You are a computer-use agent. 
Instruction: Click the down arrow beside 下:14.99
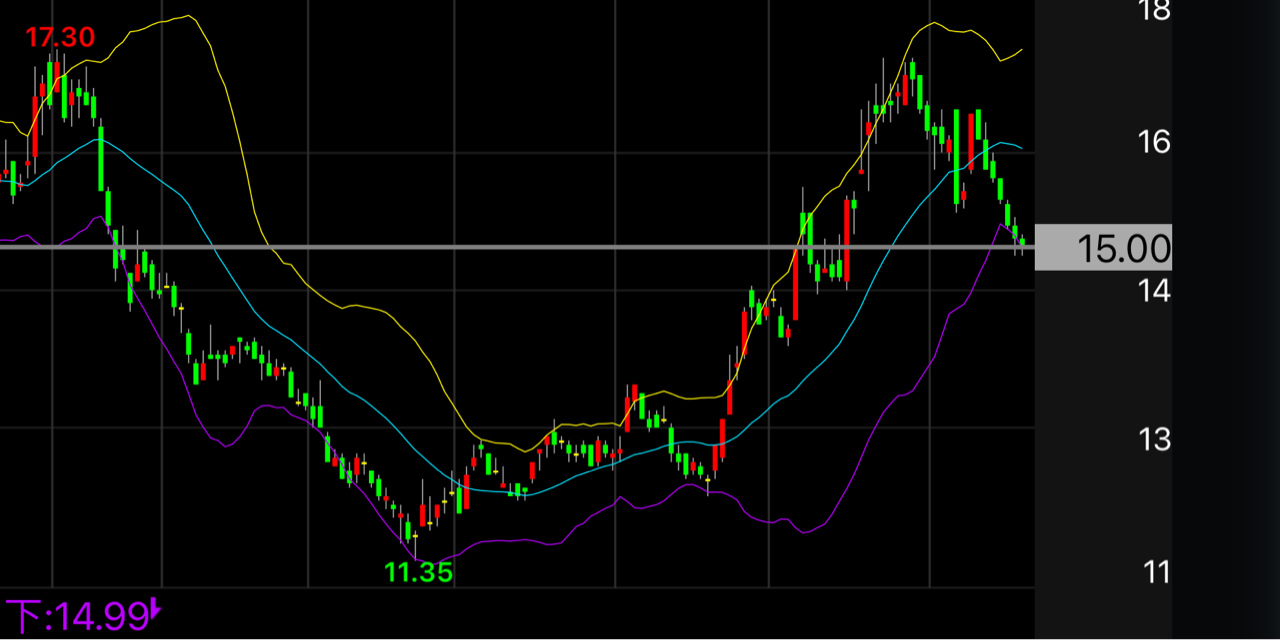tap(156, 609)
